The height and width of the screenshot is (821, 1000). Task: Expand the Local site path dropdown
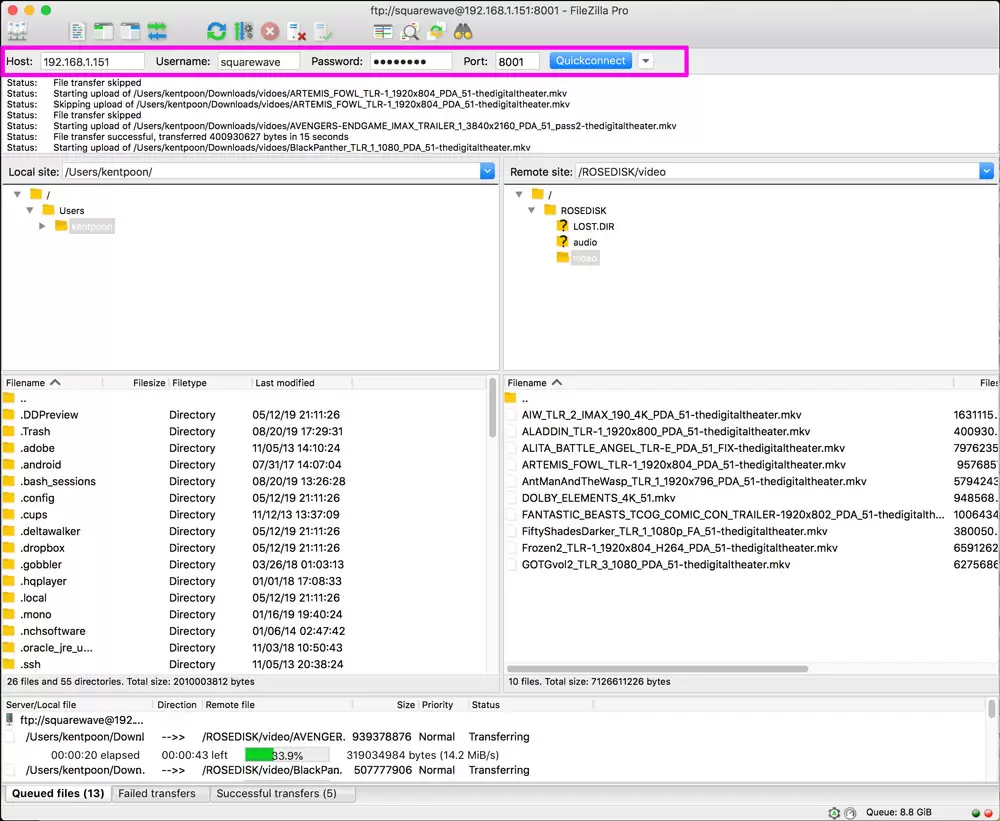click(x=487, y=172)
